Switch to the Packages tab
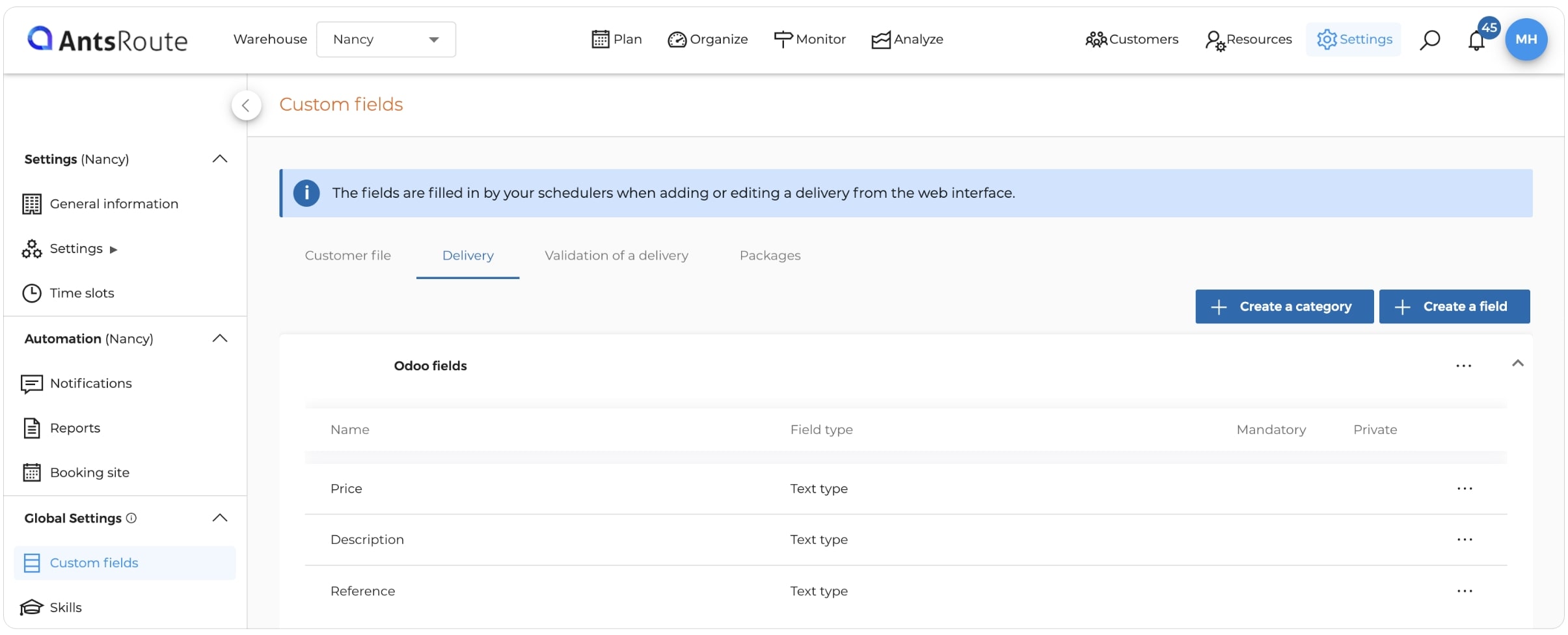Screen dimensions: 1568x635 point(770,256)
